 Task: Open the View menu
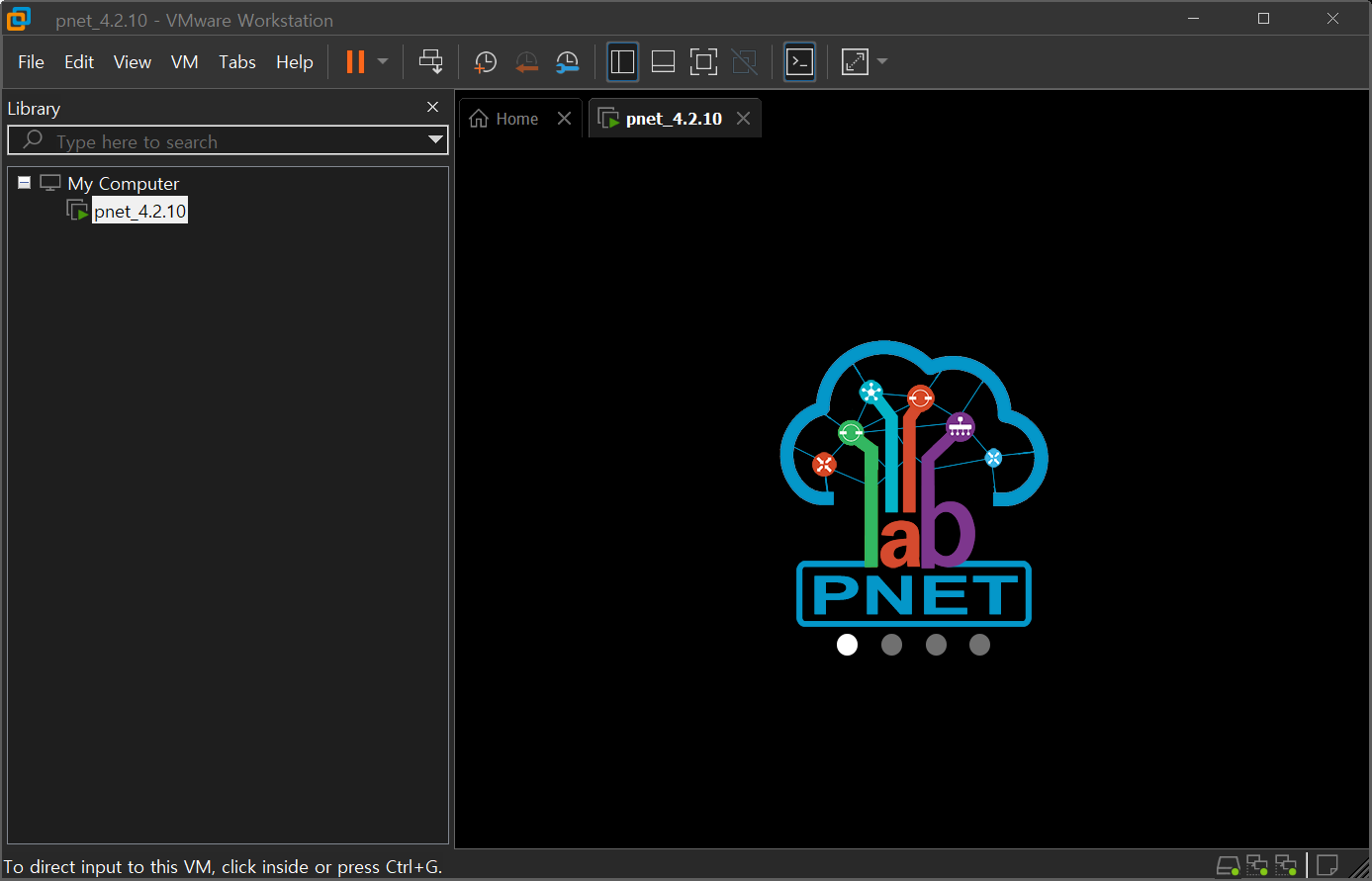(133, 61)
